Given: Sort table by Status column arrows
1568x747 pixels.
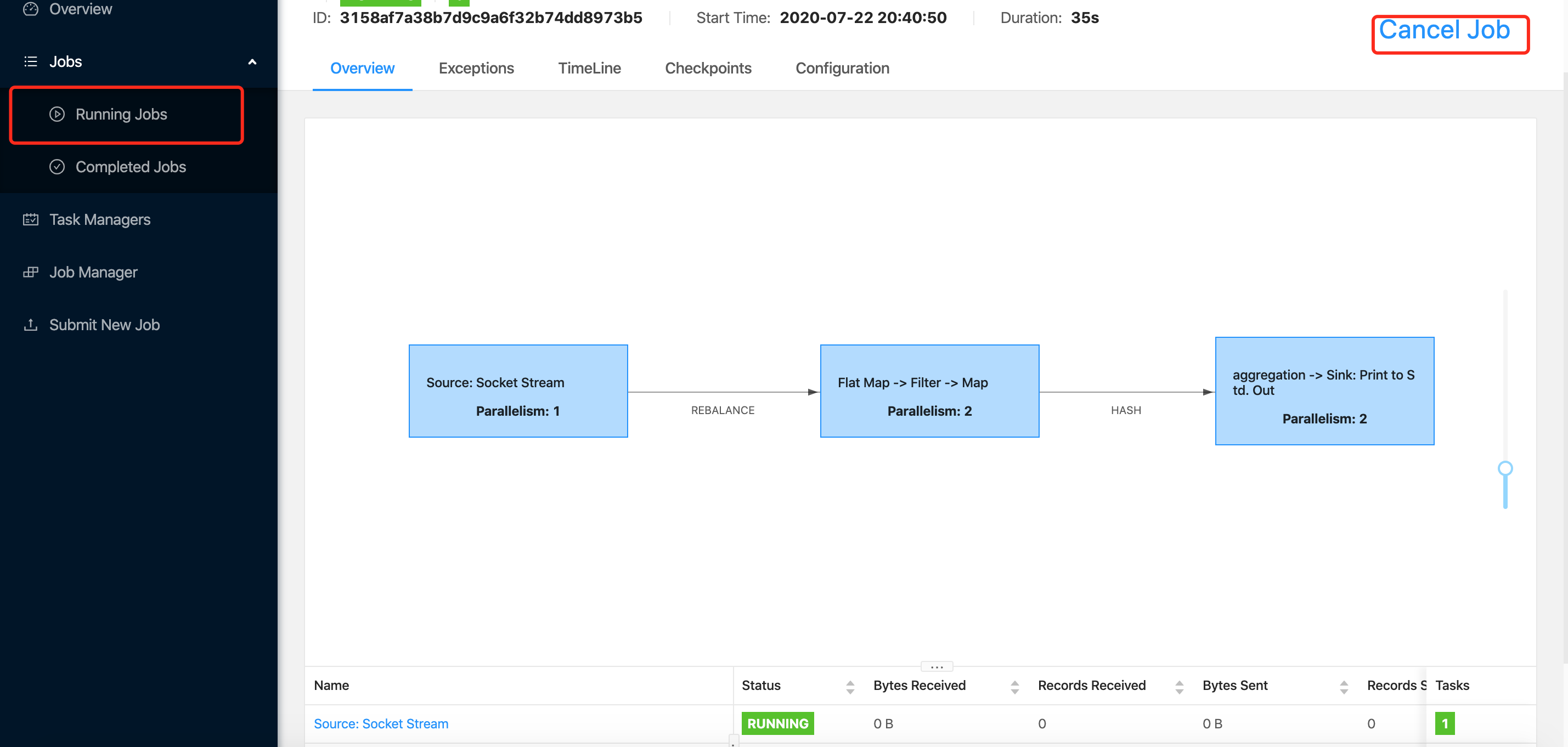Looking at the screenshot, I should pos(850,687).
